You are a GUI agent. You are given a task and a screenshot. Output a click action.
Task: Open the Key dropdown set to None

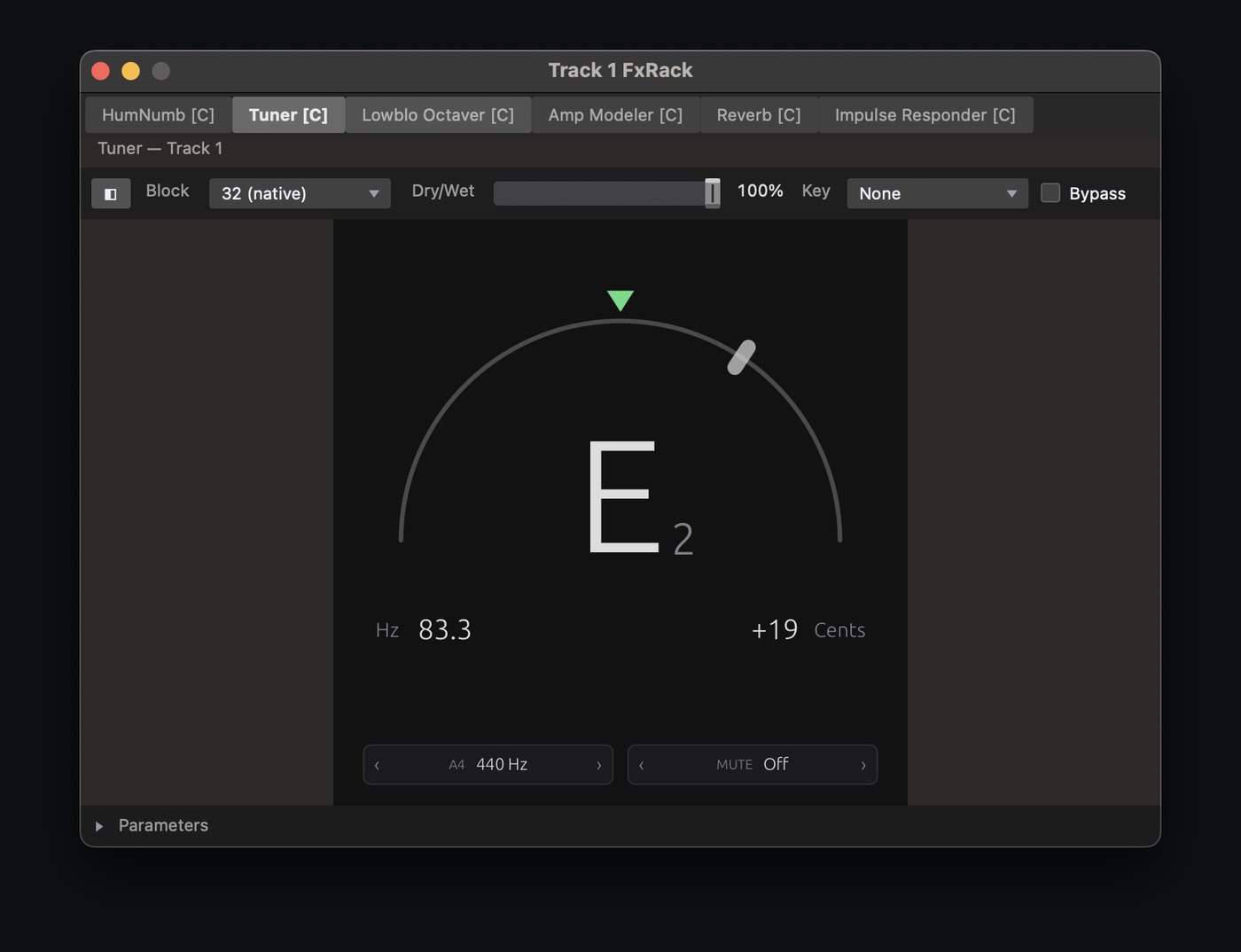coord(937,193)
